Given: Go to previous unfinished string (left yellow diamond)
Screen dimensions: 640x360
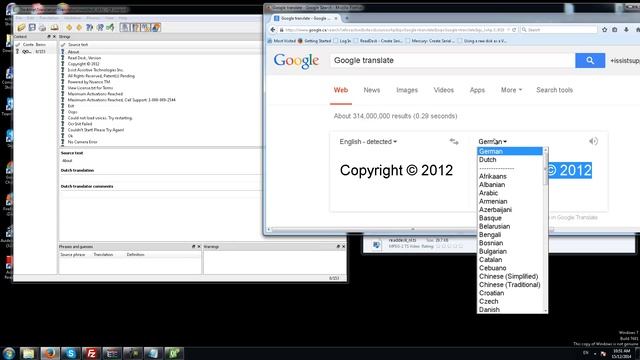Looking at the screenshot, I should point(69,27).
